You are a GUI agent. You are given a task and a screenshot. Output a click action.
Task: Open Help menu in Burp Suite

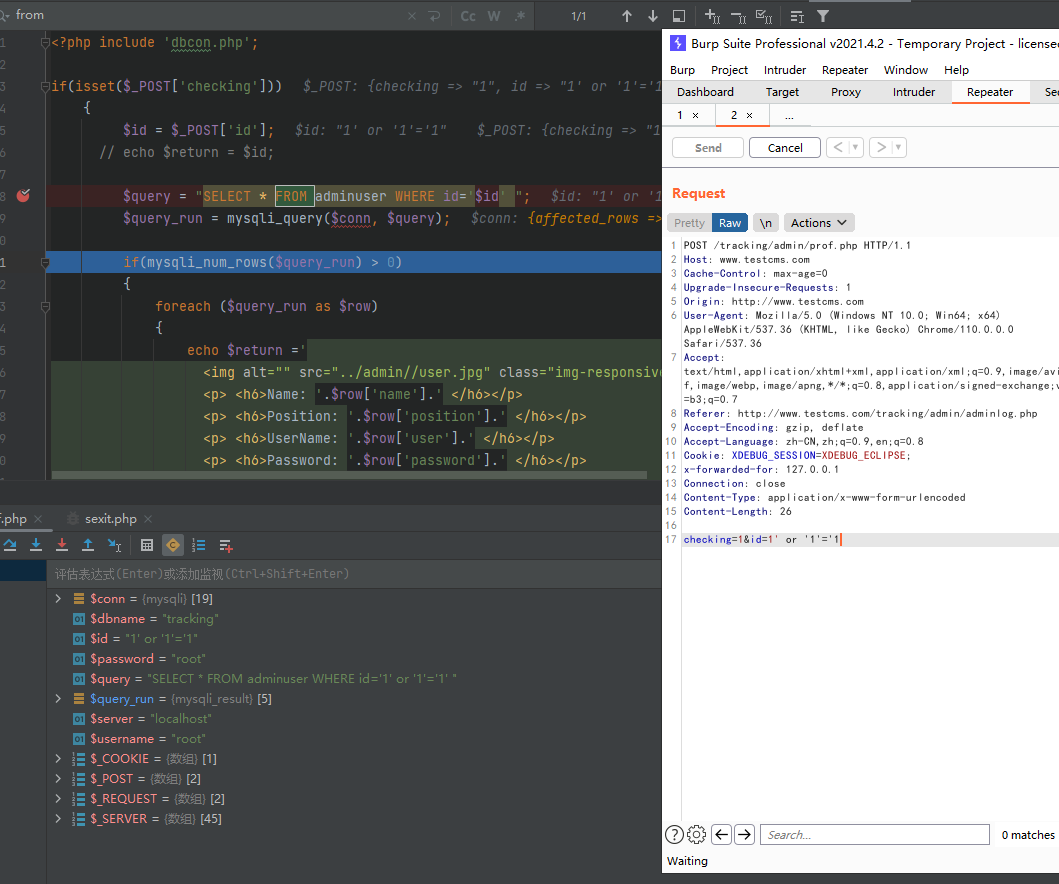956,70
